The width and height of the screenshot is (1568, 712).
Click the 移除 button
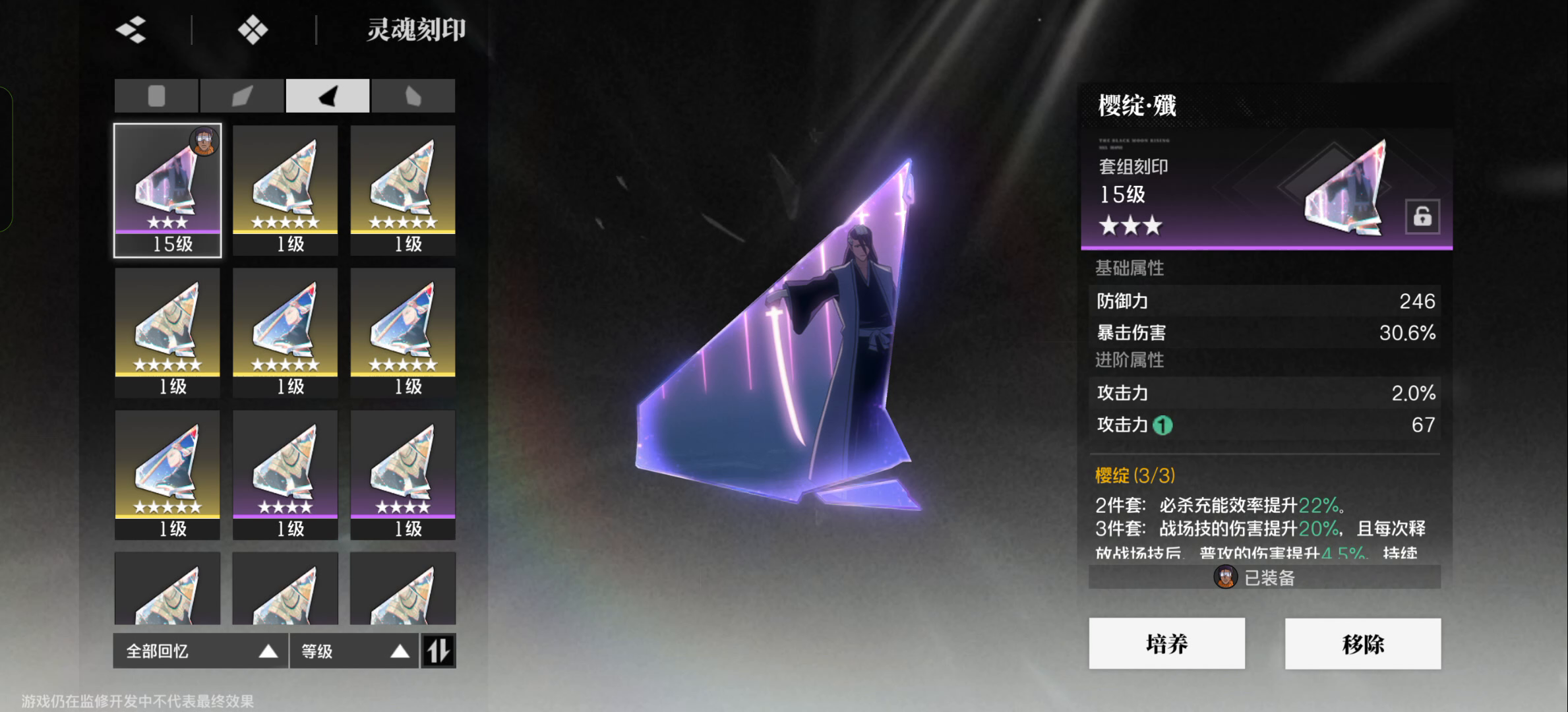pyautogui.click(x=1363, y=643)
